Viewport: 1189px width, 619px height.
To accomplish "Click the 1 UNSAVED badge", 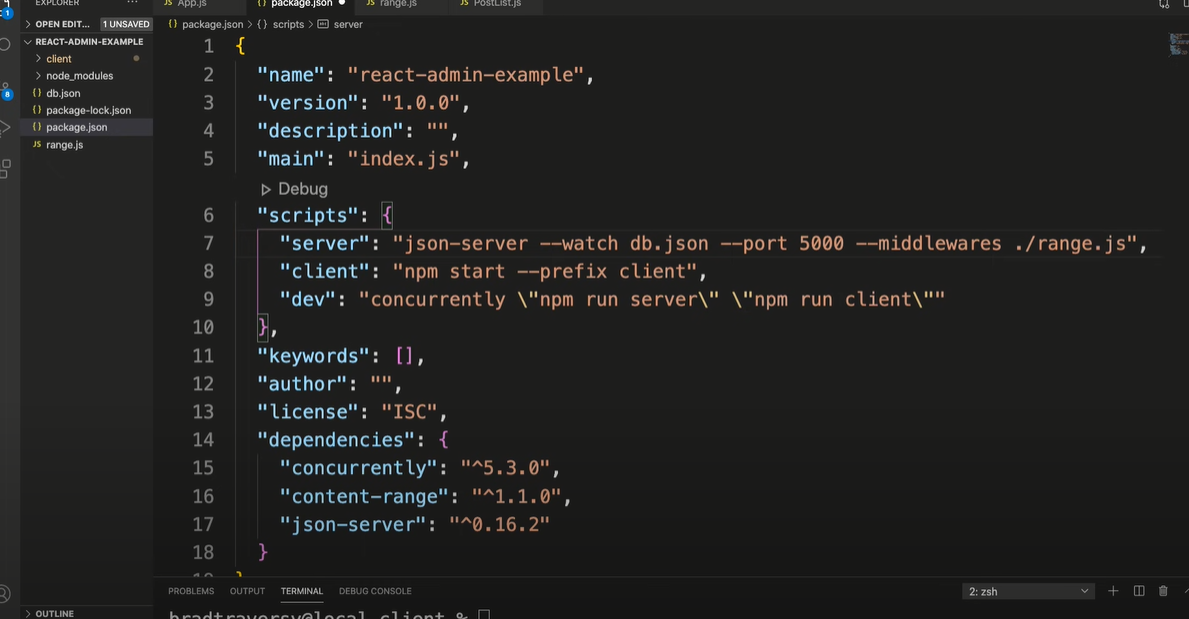I will click(x=126, y=24).
